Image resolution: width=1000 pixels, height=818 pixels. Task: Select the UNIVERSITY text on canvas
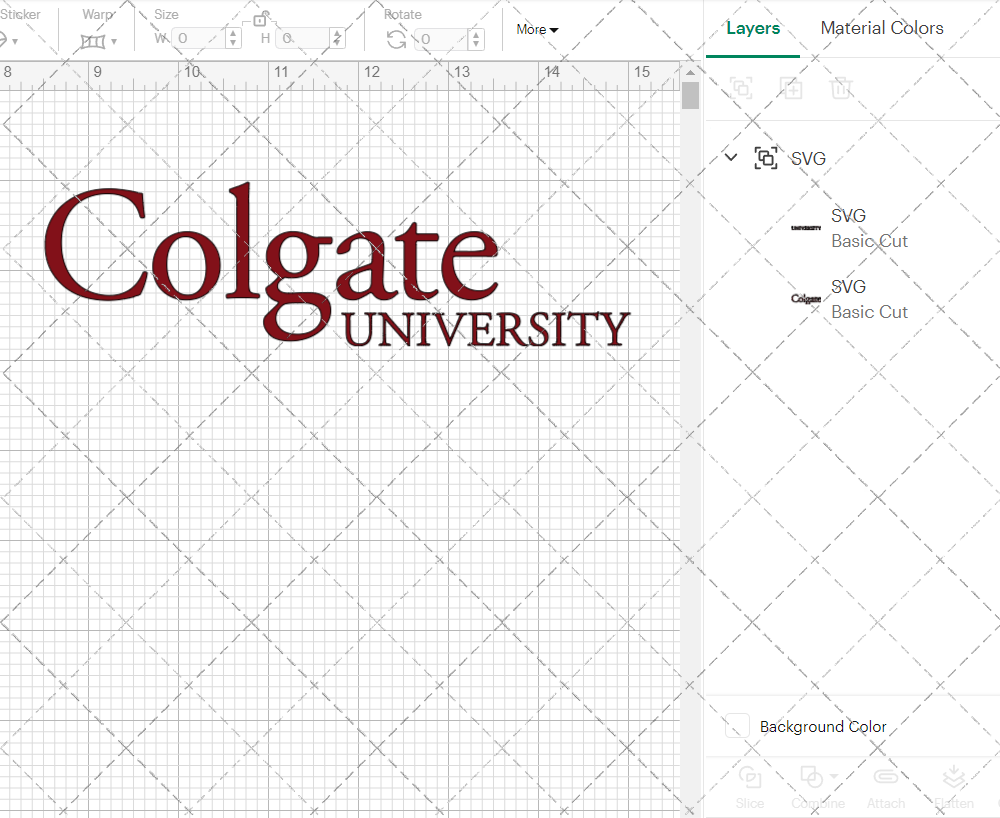[x=487, y=329]
